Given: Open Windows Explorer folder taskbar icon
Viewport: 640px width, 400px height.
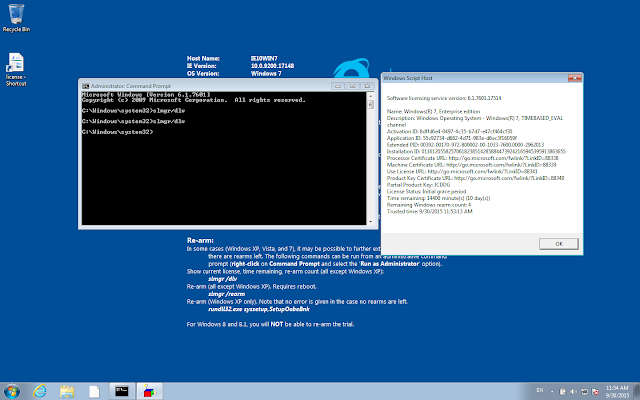Looking at the screenshot, I should [x=67, y=391].
